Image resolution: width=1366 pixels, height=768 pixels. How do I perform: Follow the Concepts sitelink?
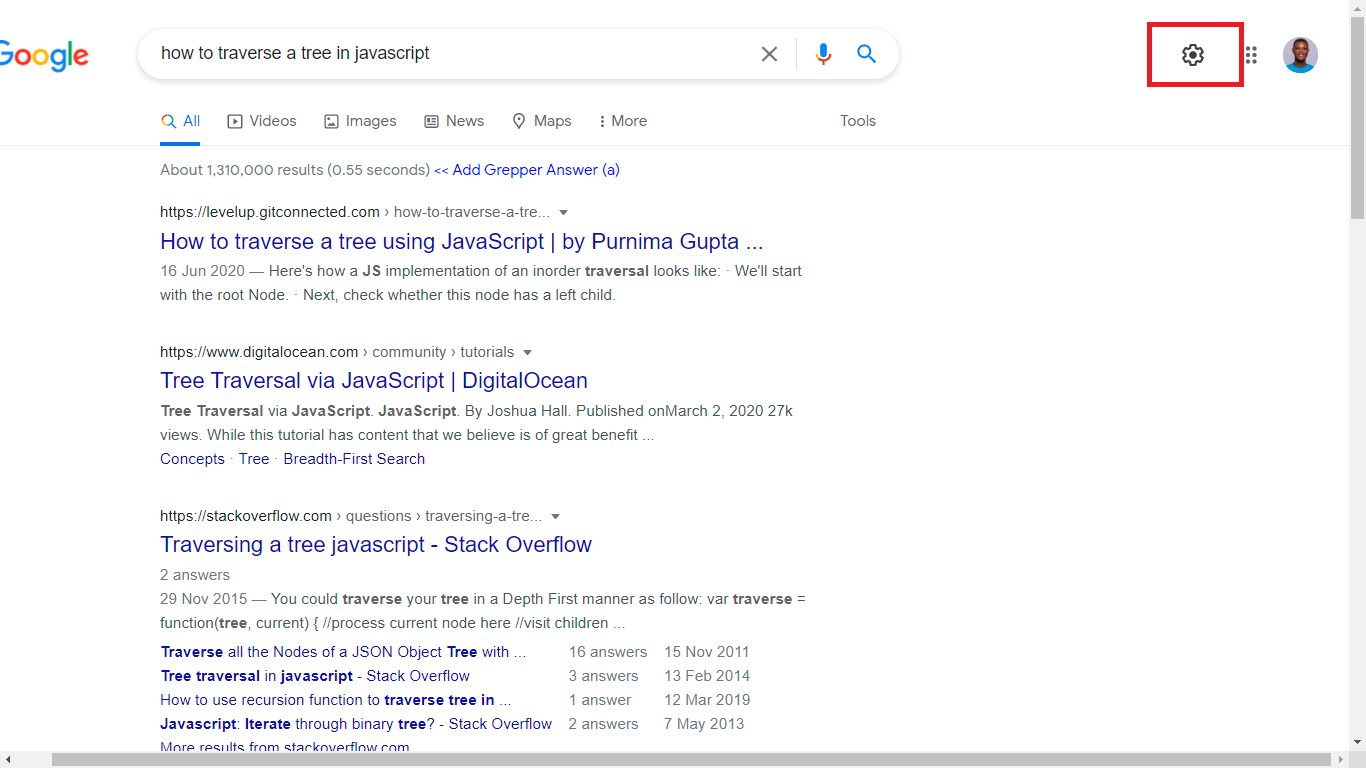pos(192,459)
